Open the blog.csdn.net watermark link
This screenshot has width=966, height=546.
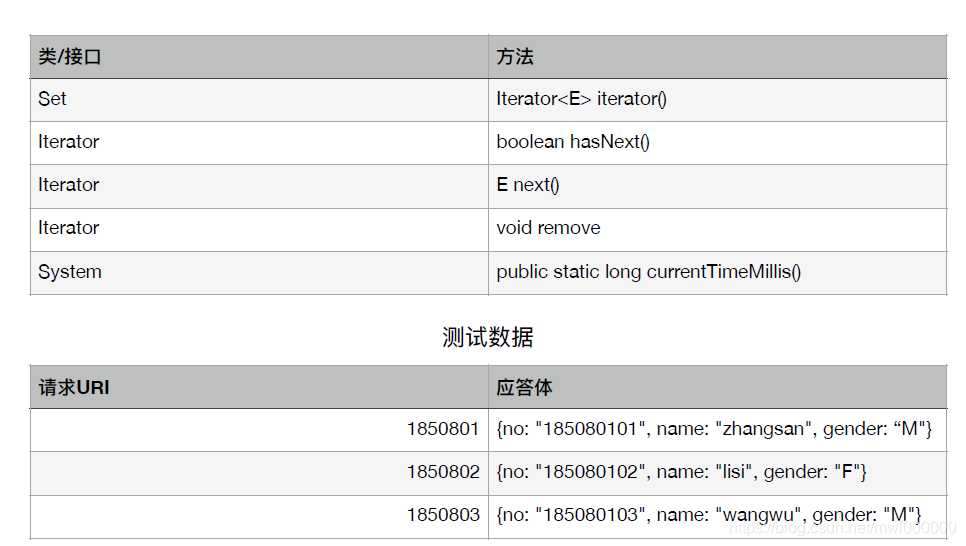click(x=842, y=528)
